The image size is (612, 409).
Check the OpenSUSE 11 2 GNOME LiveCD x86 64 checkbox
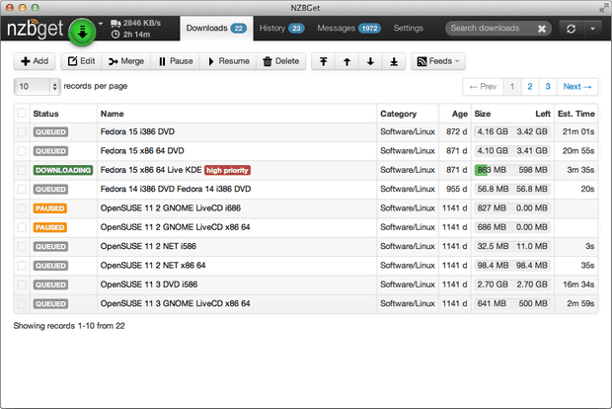[22, 228]
